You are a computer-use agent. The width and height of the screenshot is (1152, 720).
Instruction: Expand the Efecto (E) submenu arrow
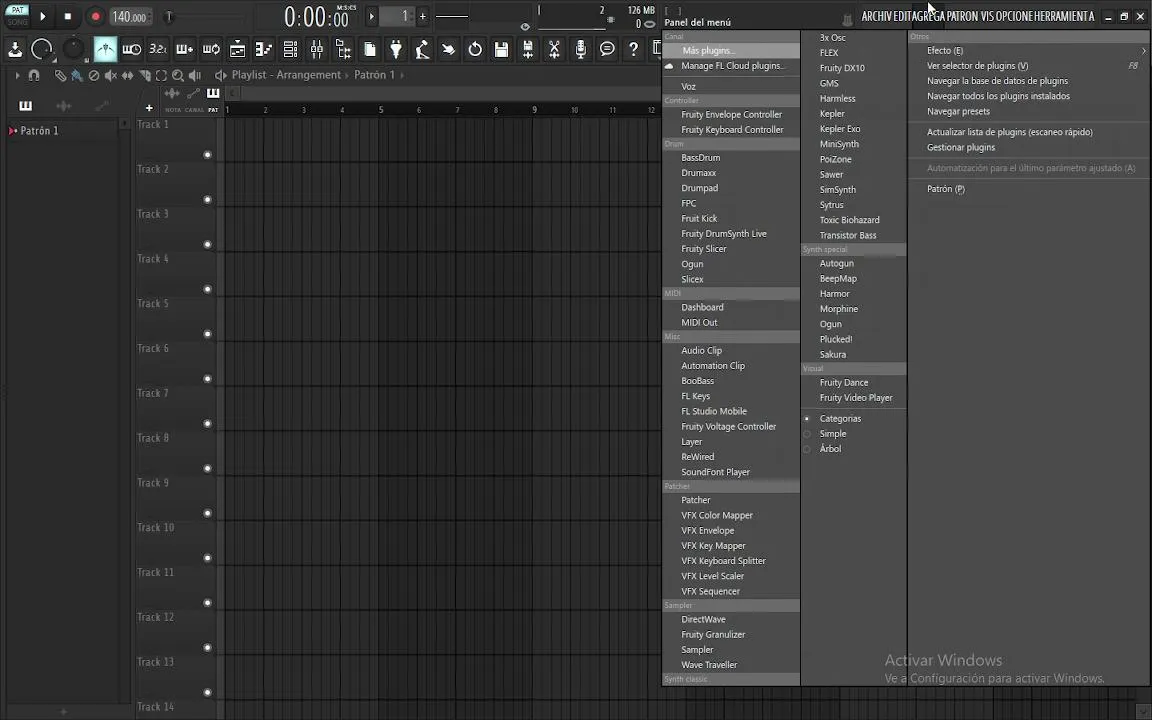click(x=1143, y=51)
